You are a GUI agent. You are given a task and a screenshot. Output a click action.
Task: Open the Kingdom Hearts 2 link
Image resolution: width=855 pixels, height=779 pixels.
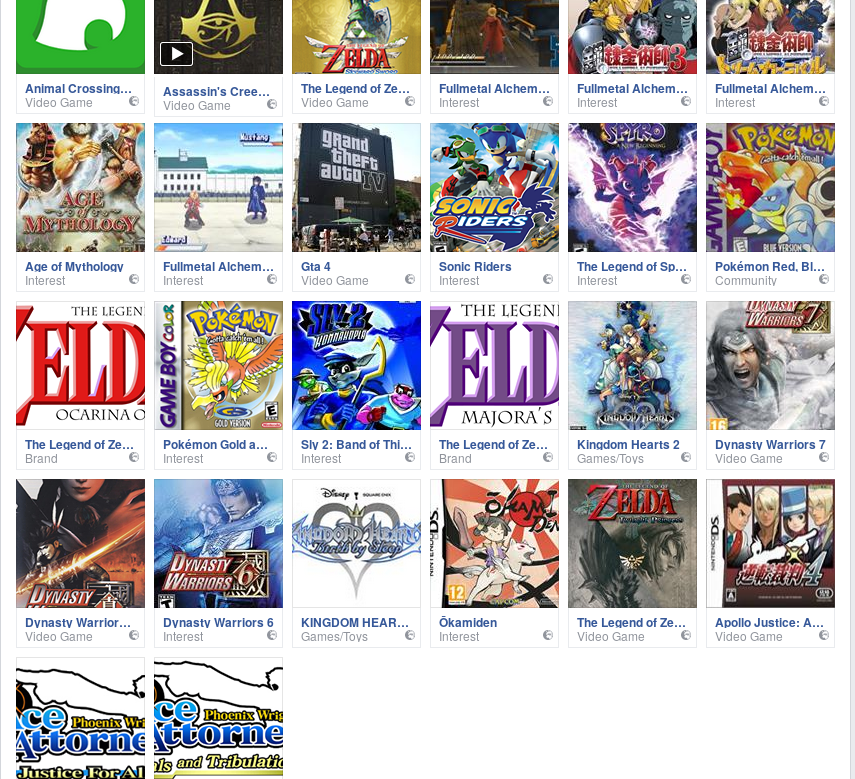pyautogui.click(x=628, y=444)
